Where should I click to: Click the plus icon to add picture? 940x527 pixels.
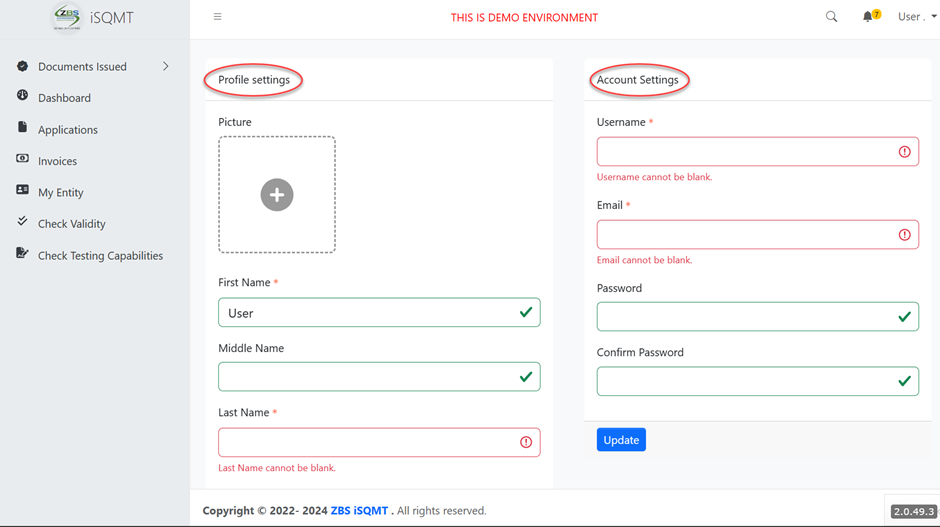(x=277, y=195)
